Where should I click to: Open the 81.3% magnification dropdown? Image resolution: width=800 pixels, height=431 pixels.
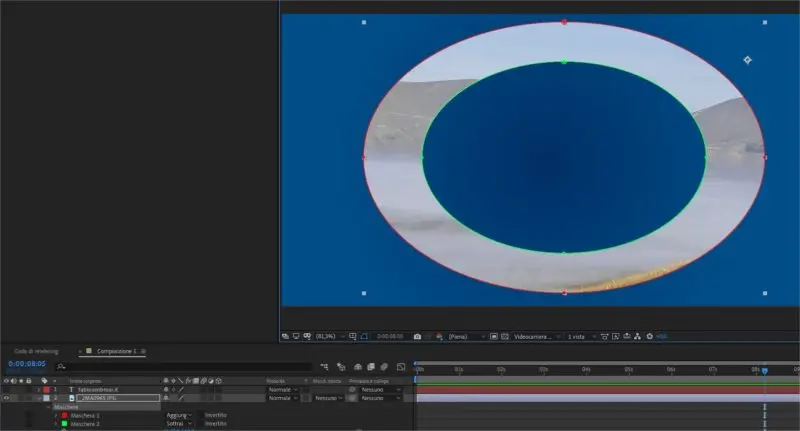[331, 337]
